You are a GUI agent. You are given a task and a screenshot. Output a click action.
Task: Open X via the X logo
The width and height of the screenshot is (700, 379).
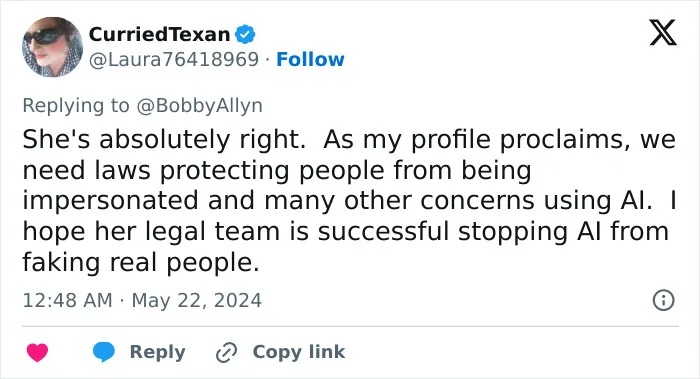[663, 32]
